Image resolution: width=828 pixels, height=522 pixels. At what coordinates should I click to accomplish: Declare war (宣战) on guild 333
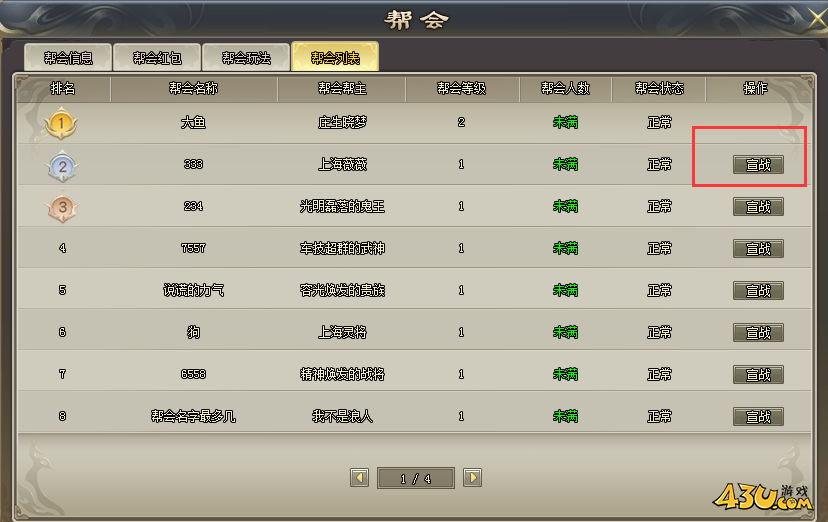tap(758, 165)
